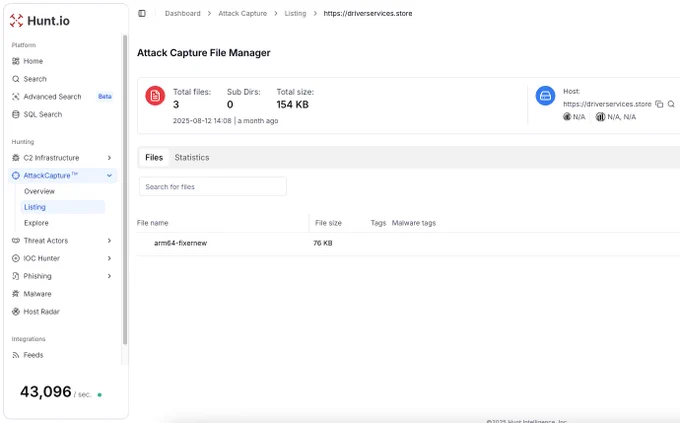
Task: Click the sidebar vertical scrollbar
Action: (x=125, y=190)
